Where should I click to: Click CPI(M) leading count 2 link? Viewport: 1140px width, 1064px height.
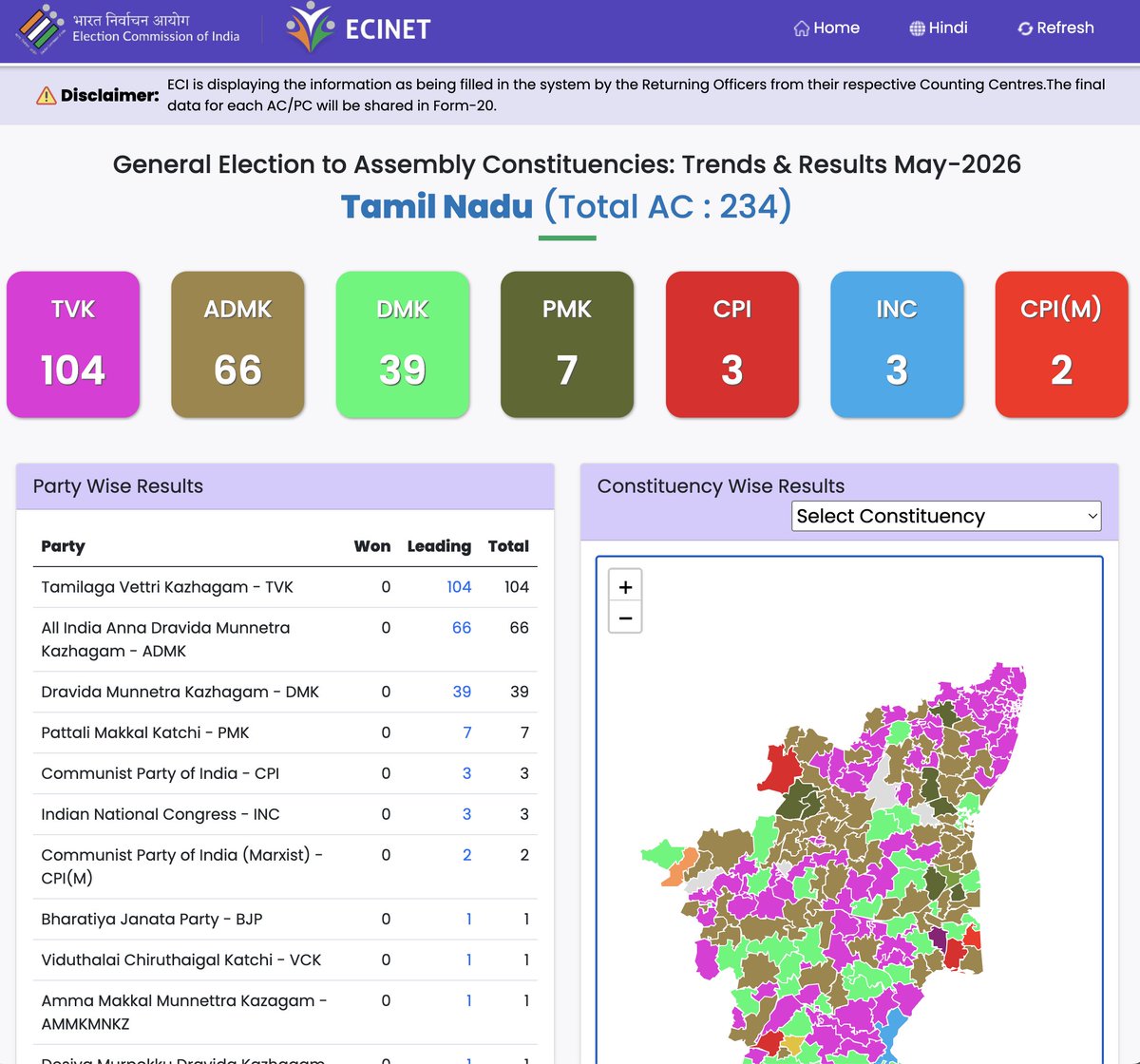click(467, 855)
